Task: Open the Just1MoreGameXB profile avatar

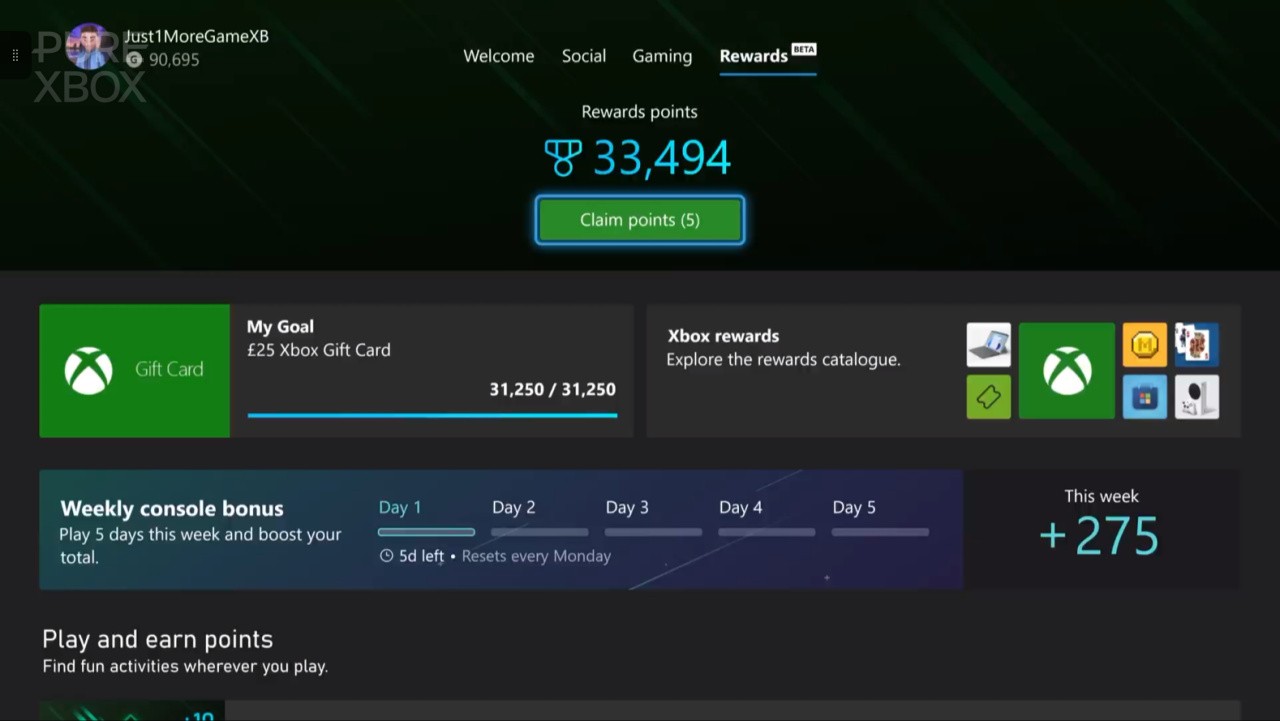Action: (x=90, y=47)
